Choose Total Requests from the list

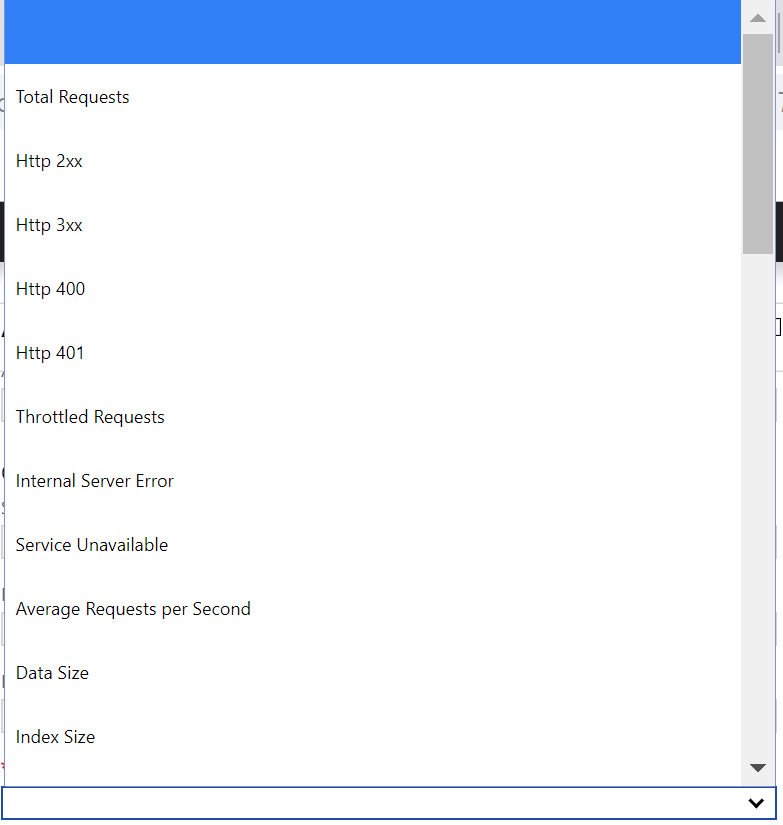tap(373, 97)
